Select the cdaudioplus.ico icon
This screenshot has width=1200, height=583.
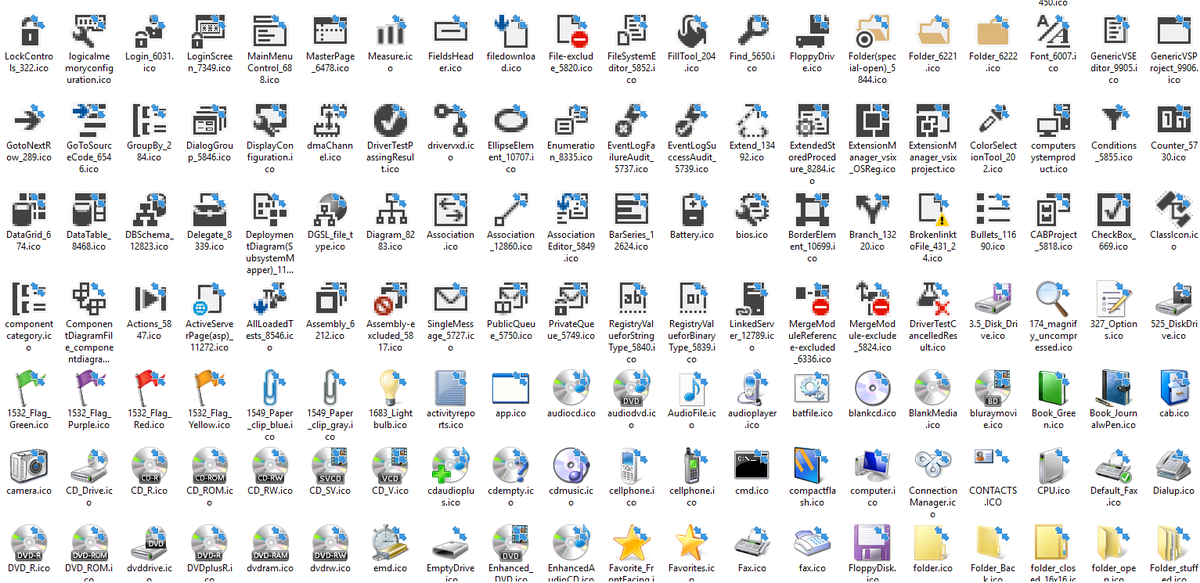(451, 464)
